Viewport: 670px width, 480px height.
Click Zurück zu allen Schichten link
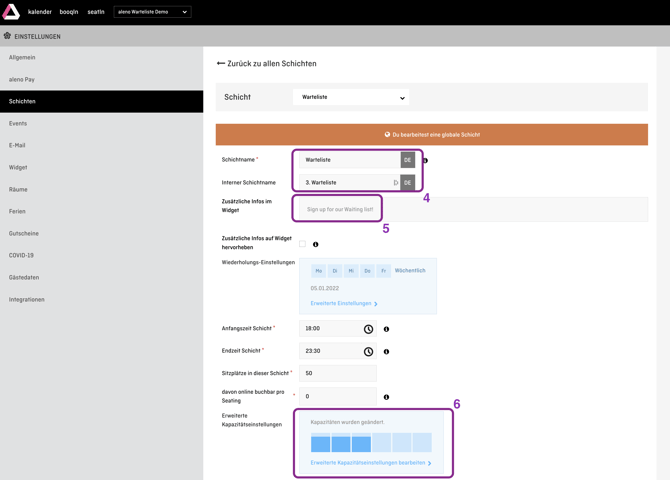(x=267, y=63)
